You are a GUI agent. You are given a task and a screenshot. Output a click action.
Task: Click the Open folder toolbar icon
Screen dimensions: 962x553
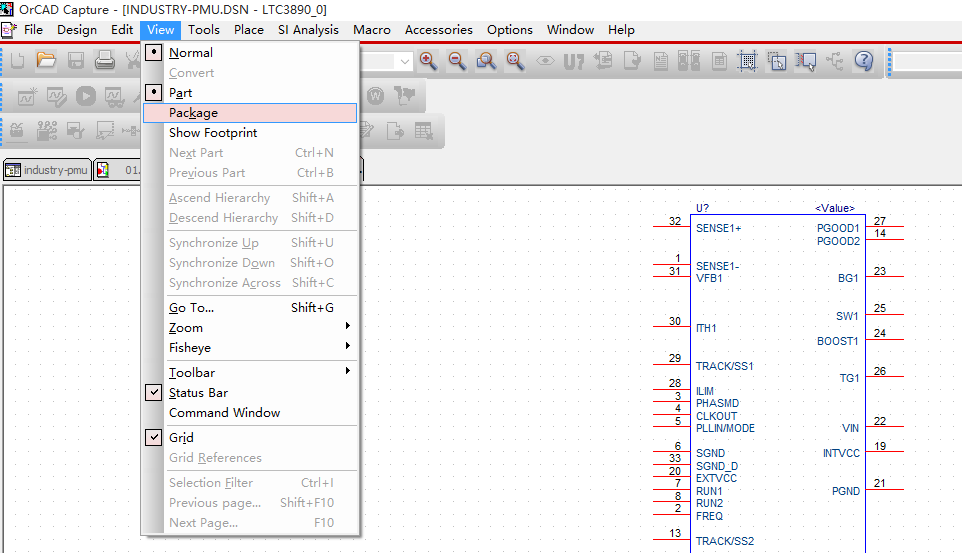(x=46, y=62)
